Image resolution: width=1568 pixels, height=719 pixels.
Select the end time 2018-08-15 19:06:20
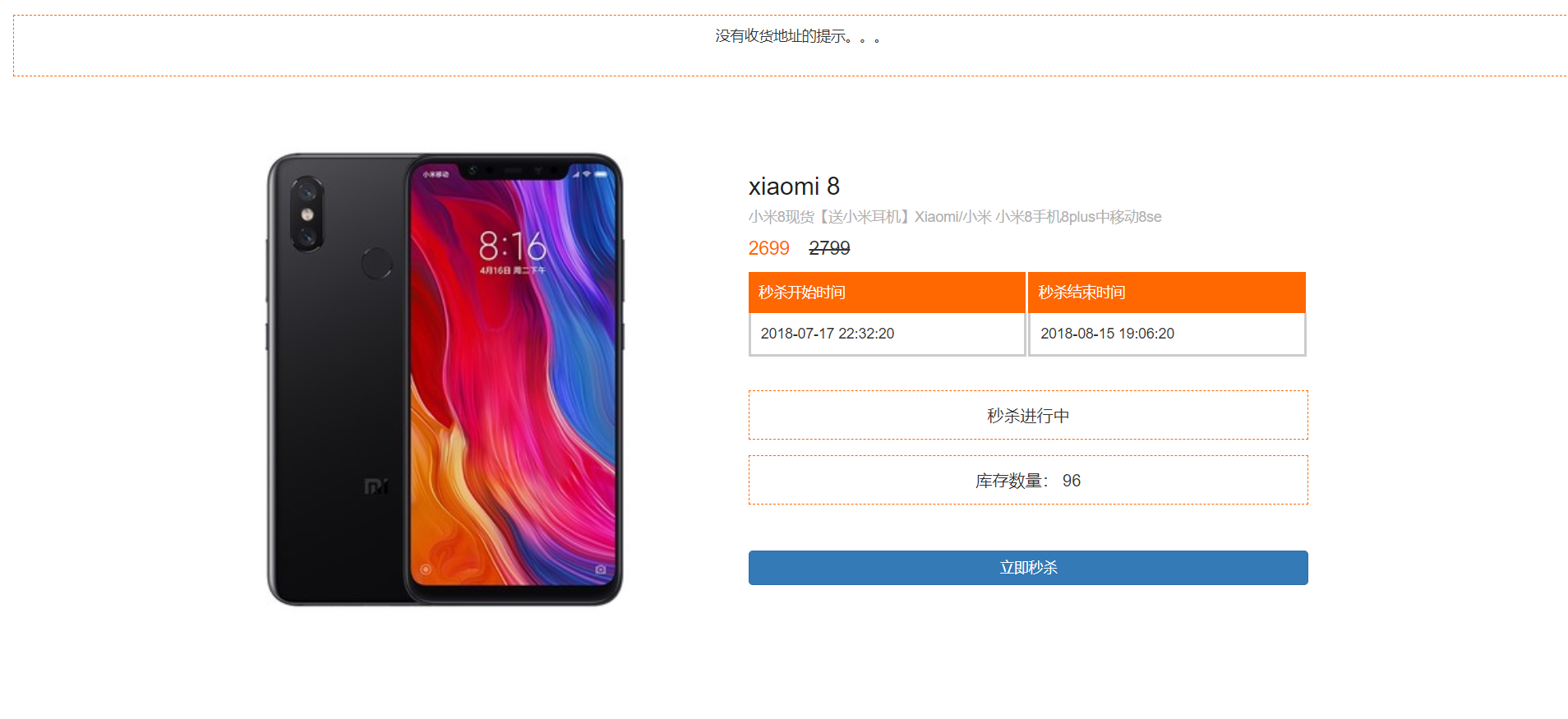coord(1107,334)
